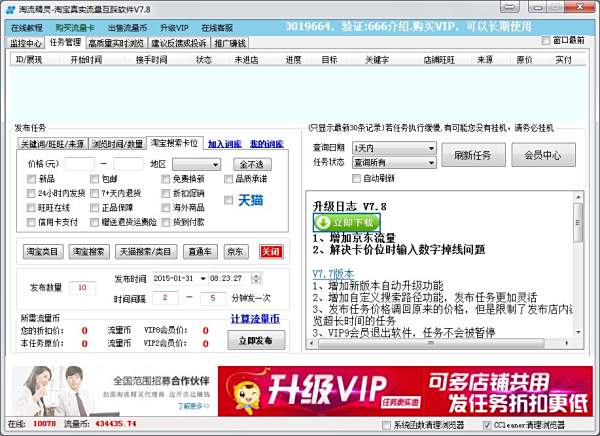
Task: Select the 淘宝搜索卡位 sub-tab
Action: click(174, 143)
